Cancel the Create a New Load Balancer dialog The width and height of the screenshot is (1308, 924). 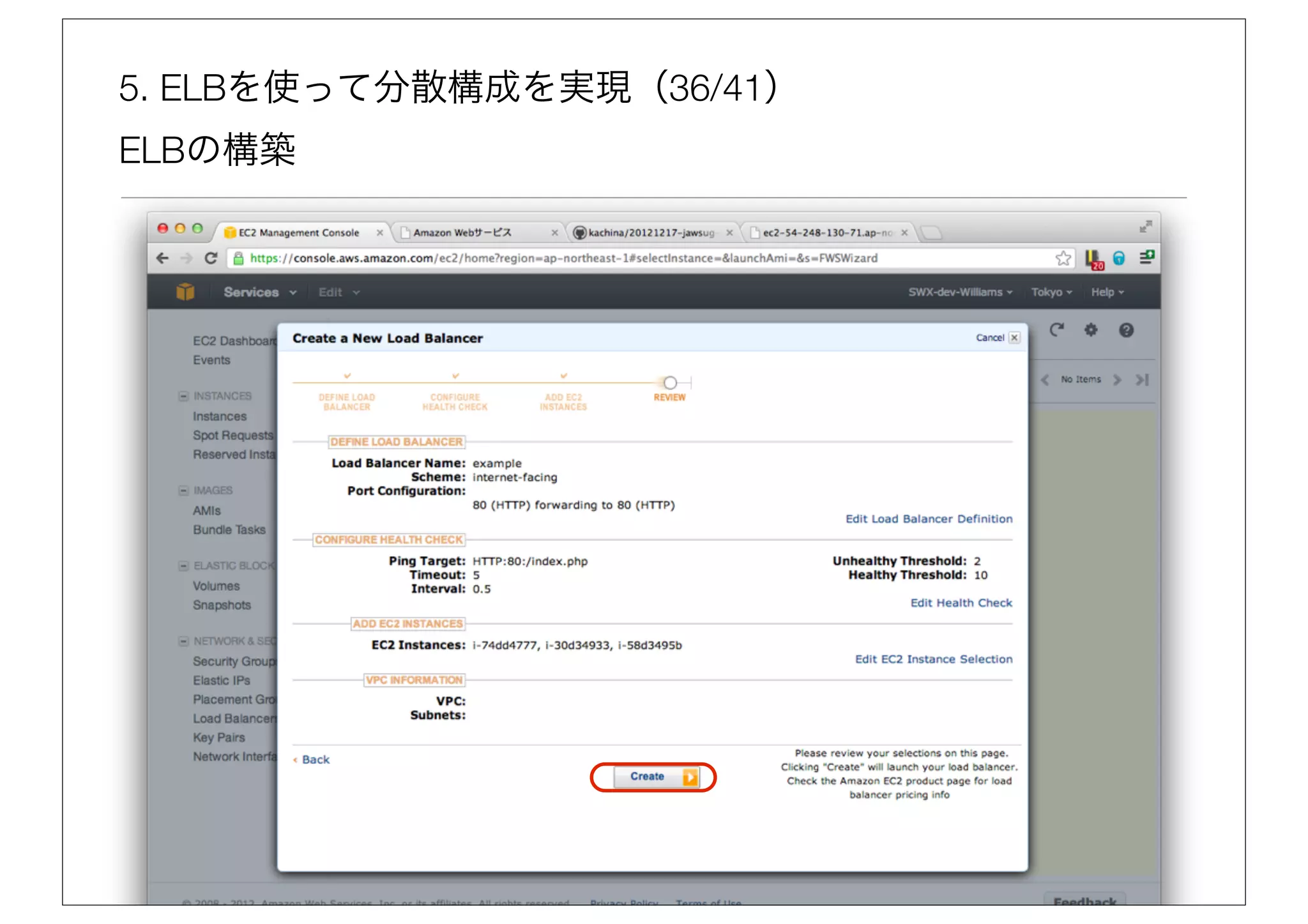click(997, 337)
